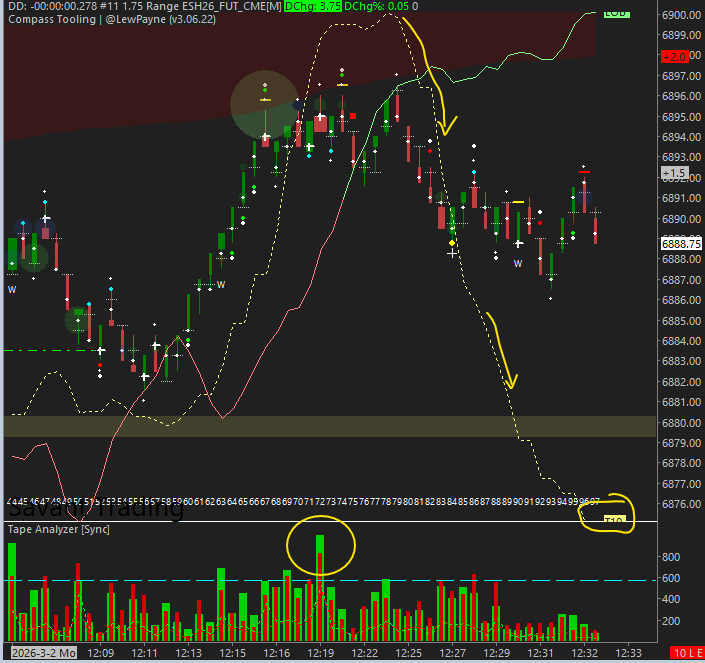This screenshot has width=705, height=663.
Task: Click the 6899.00 price scale label
Action: [681, 35]
